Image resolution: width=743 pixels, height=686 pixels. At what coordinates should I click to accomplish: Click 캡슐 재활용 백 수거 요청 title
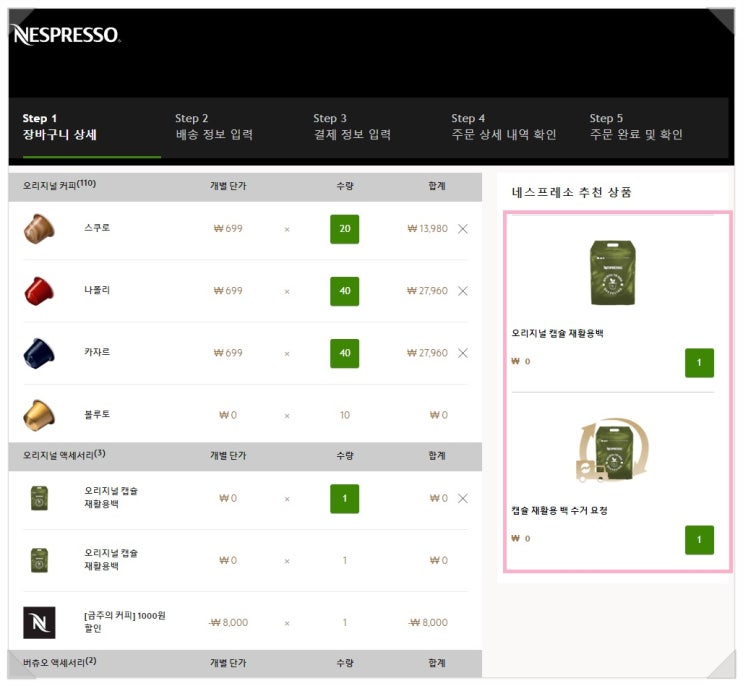pyautogui.click(x=559, y=511)
